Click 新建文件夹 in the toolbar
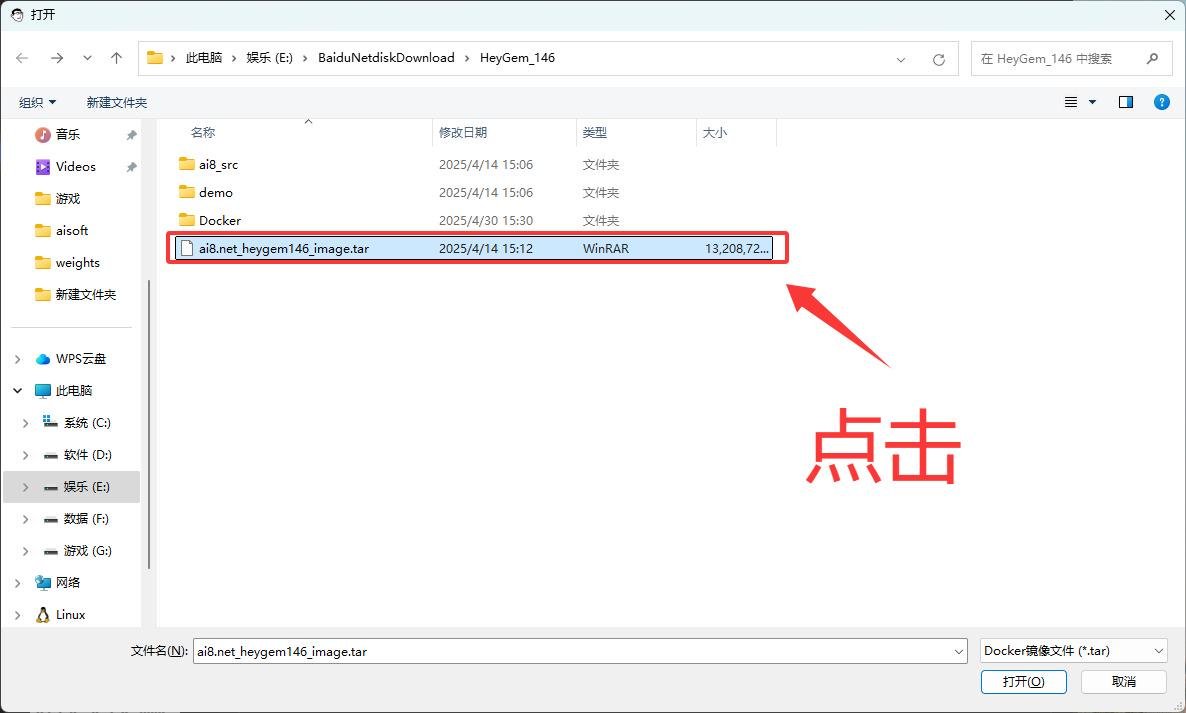 click(116, 102)
